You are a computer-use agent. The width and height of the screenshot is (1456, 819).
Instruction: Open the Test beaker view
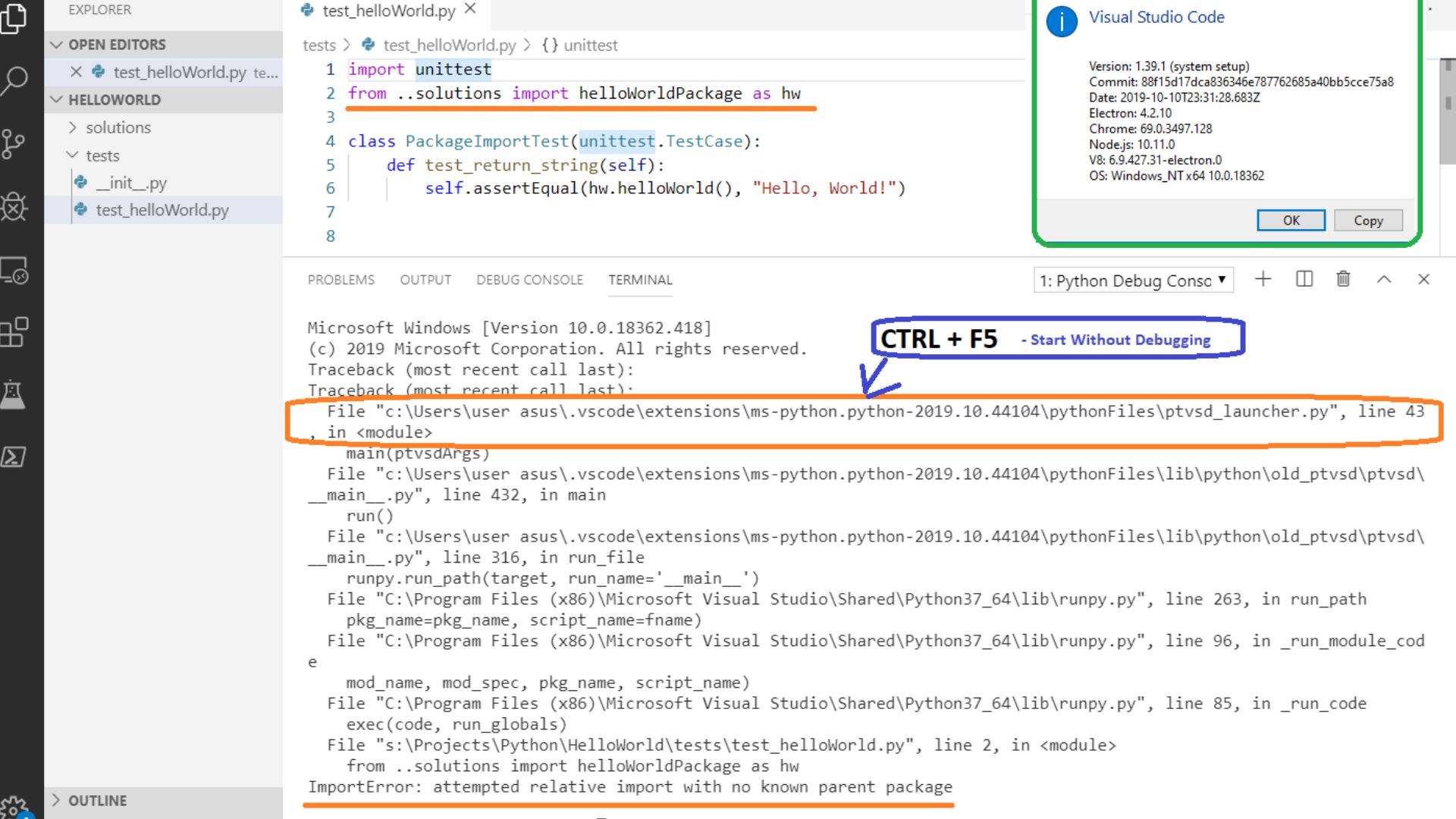tap(14, 394)
